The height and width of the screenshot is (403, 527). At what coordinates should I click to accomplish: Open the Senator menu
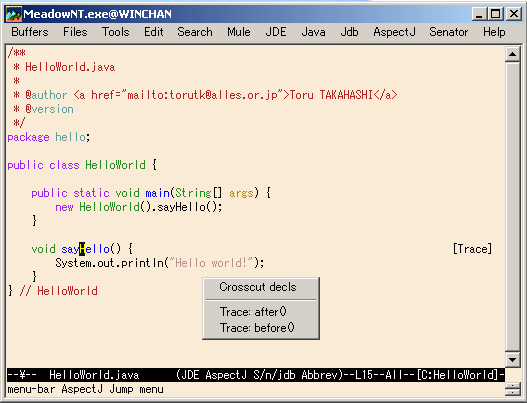click(x=449, y=32)
